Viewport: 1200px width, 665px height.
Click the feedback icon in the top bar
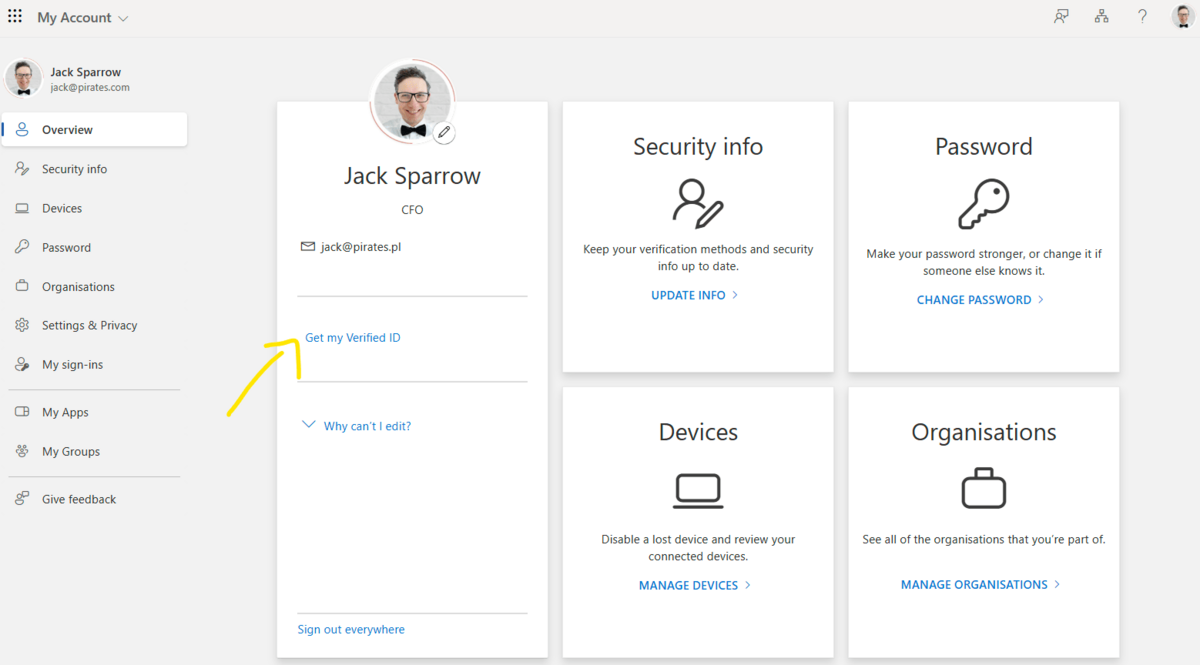(x=1061, y=16)
